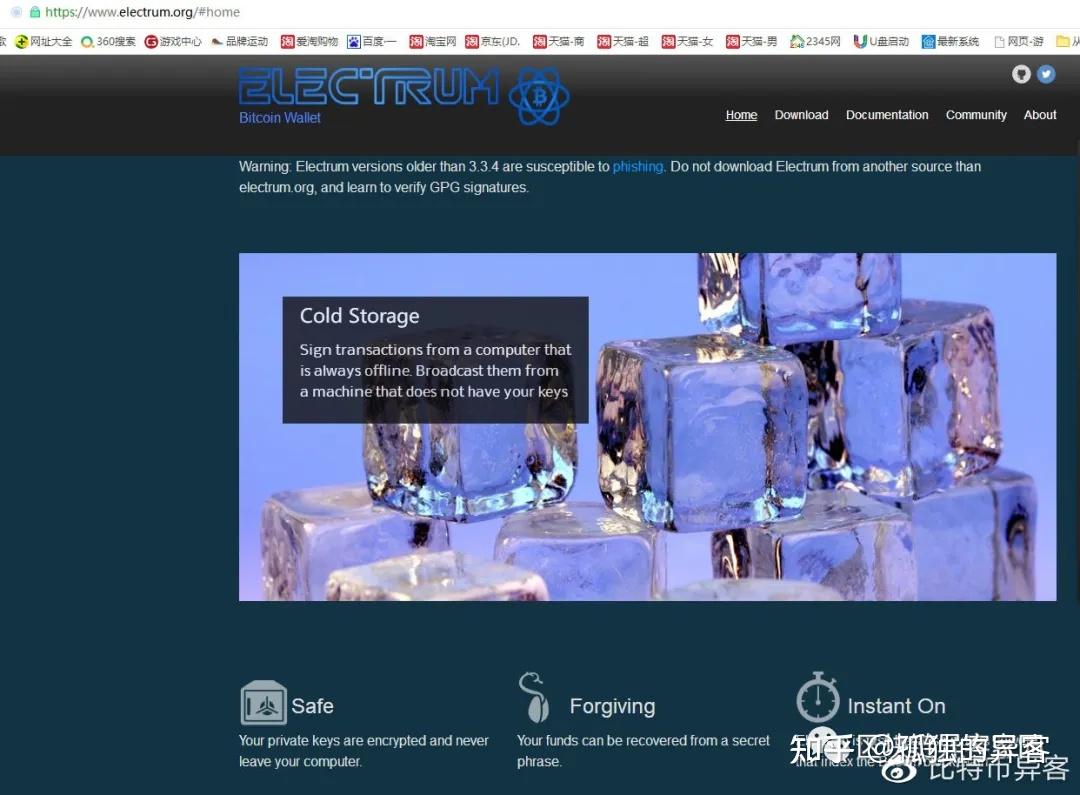Open the Documentation nav item
Viewport: 1080px width, 795px height.
(887, 115)
